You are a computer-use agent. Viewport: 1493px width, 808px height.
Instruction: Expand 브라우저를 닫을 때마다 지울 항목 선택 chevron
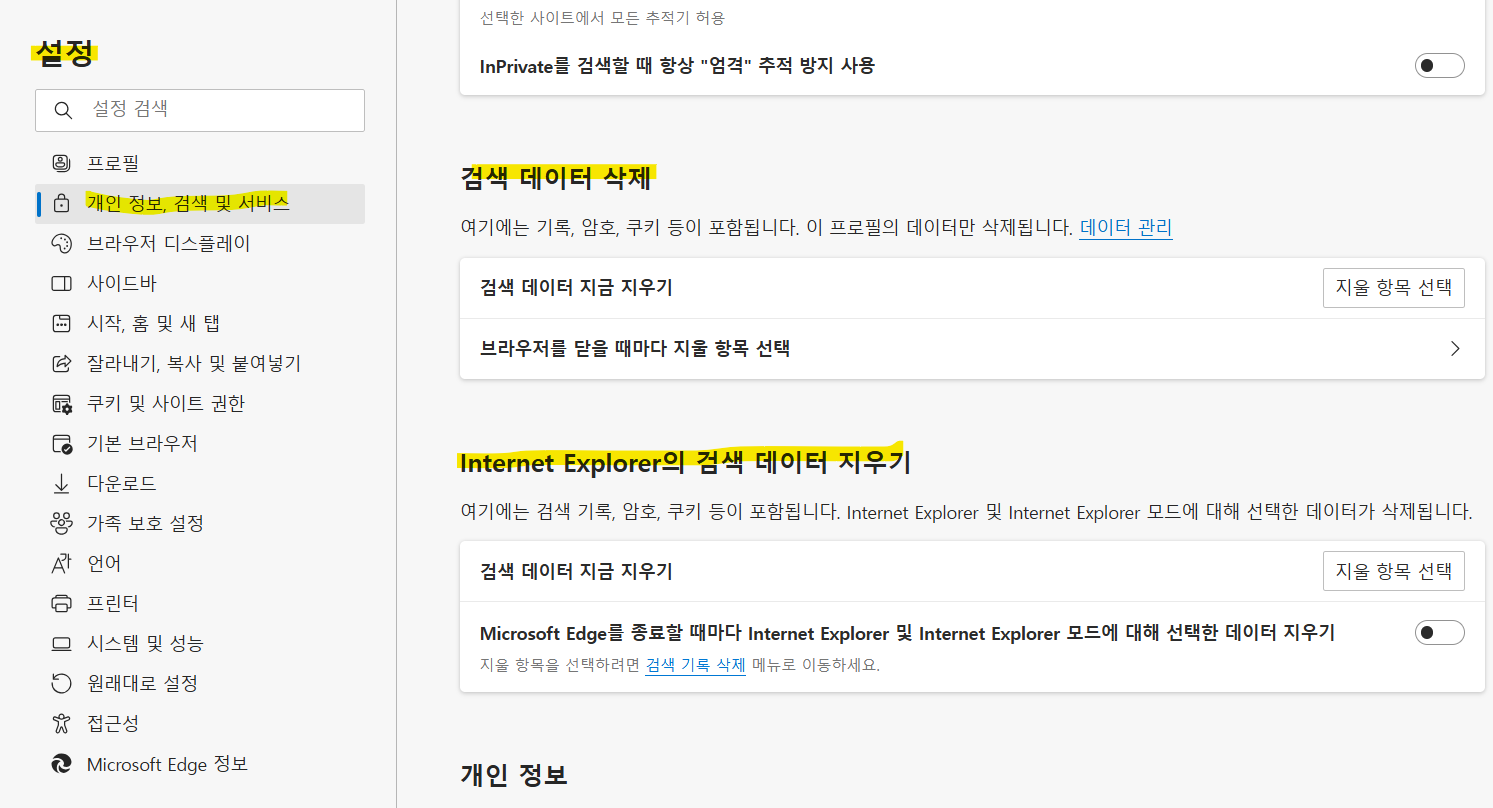coord(1455,349)
